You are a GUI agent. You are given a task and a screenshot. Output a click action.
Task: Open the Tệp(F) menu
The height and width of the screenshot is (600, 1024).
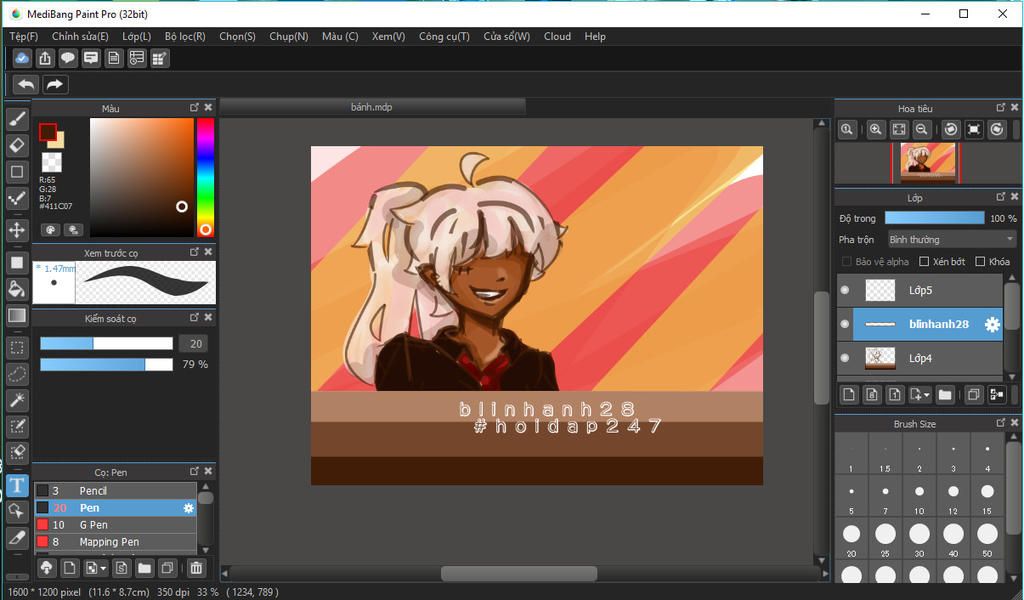tap(24, 37)
